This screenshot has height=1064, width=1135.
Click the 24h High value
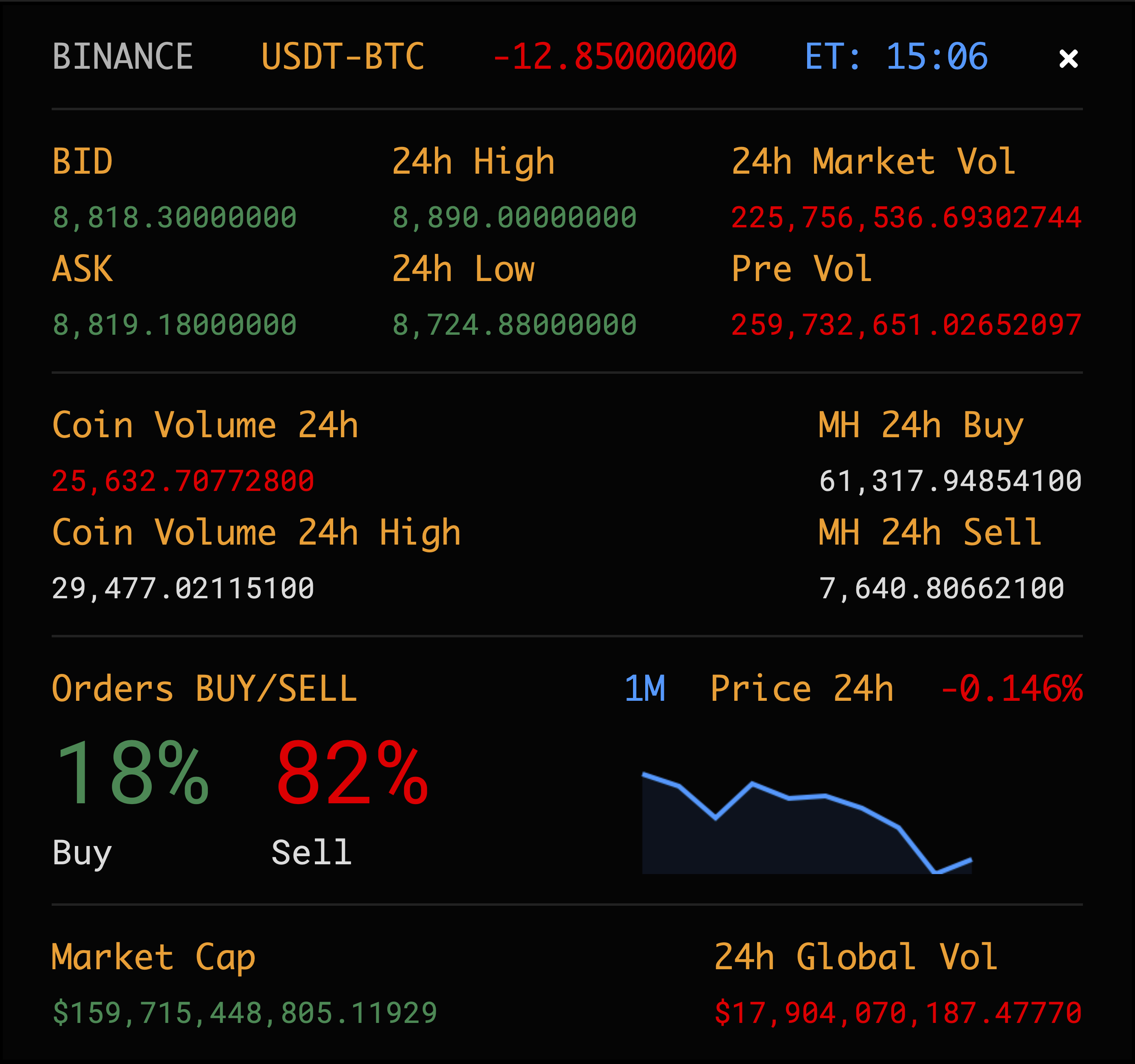tap(514, 218)
